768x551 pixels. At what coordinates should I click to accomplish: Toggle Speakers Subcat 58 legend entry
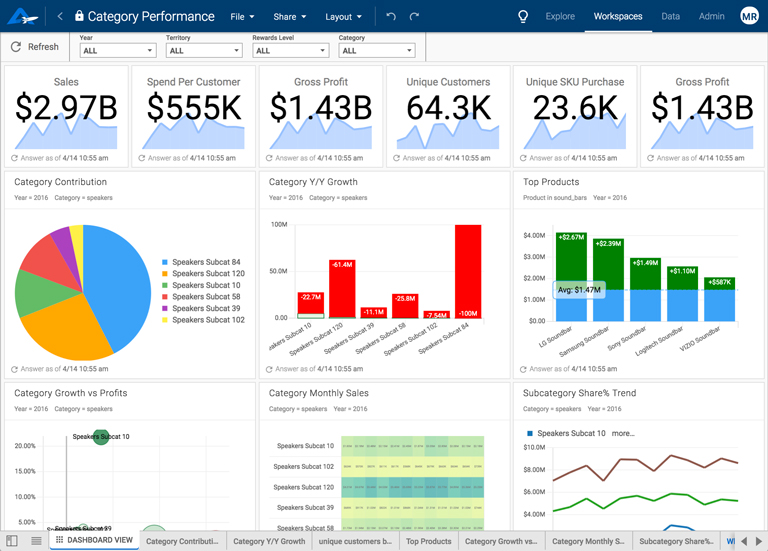(x=201, y=296)
